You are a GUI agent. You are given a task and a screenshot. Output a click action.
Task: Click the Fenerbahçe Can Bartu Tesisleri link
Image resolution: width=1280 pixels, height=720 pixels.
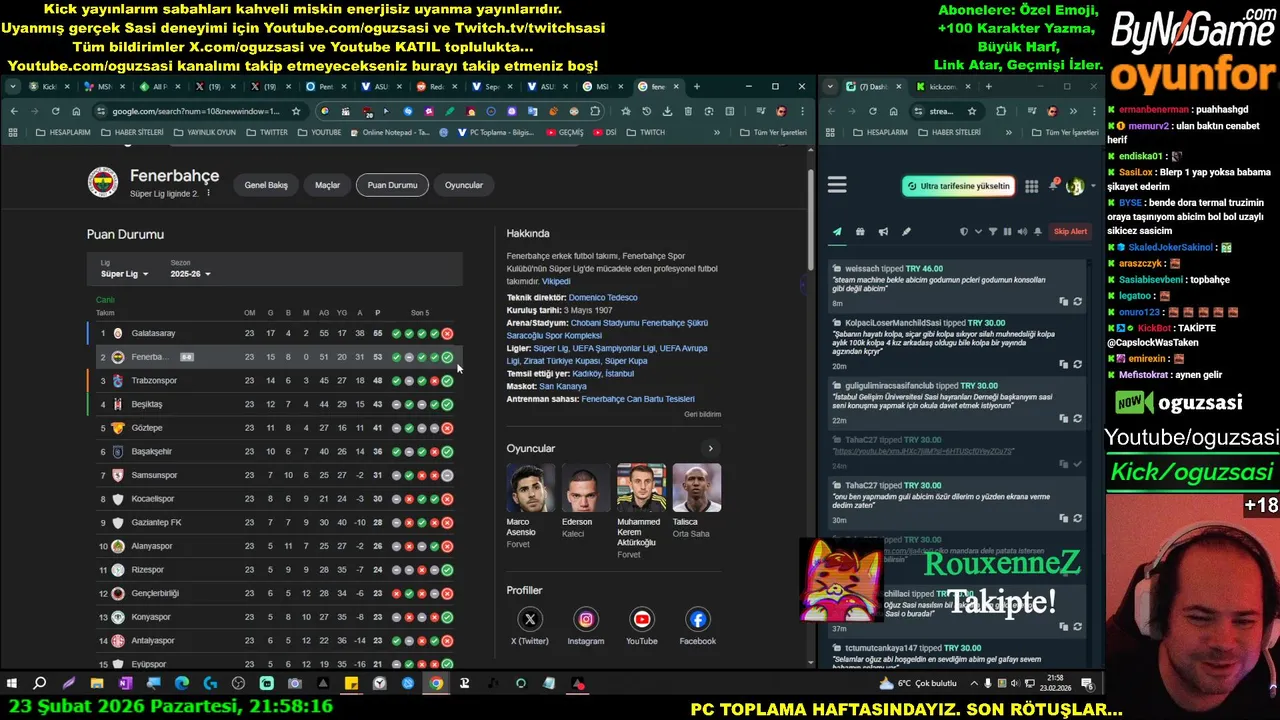638,399
